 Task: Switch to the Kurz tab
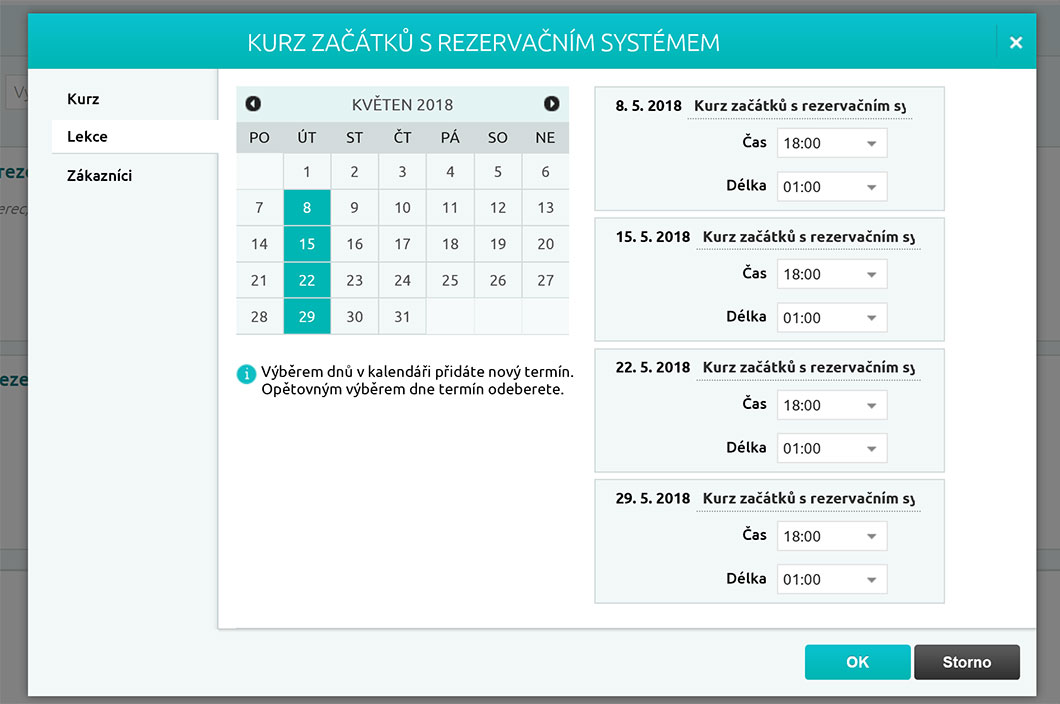tap(82, 99)
